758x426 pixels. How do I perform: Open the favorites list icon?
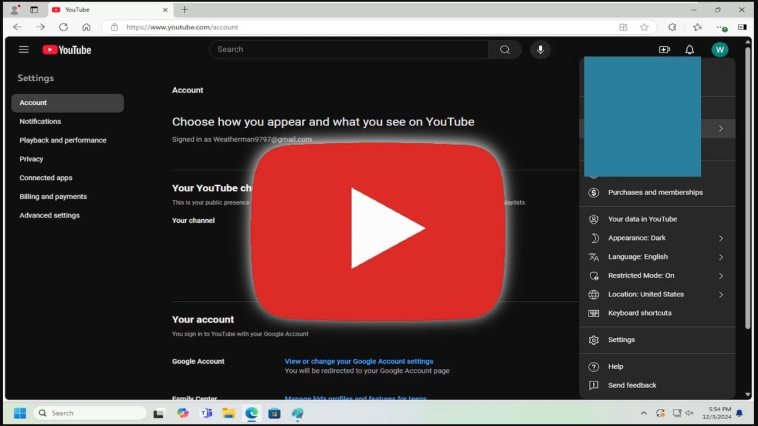pyautogui.click(x=697, y=27)
